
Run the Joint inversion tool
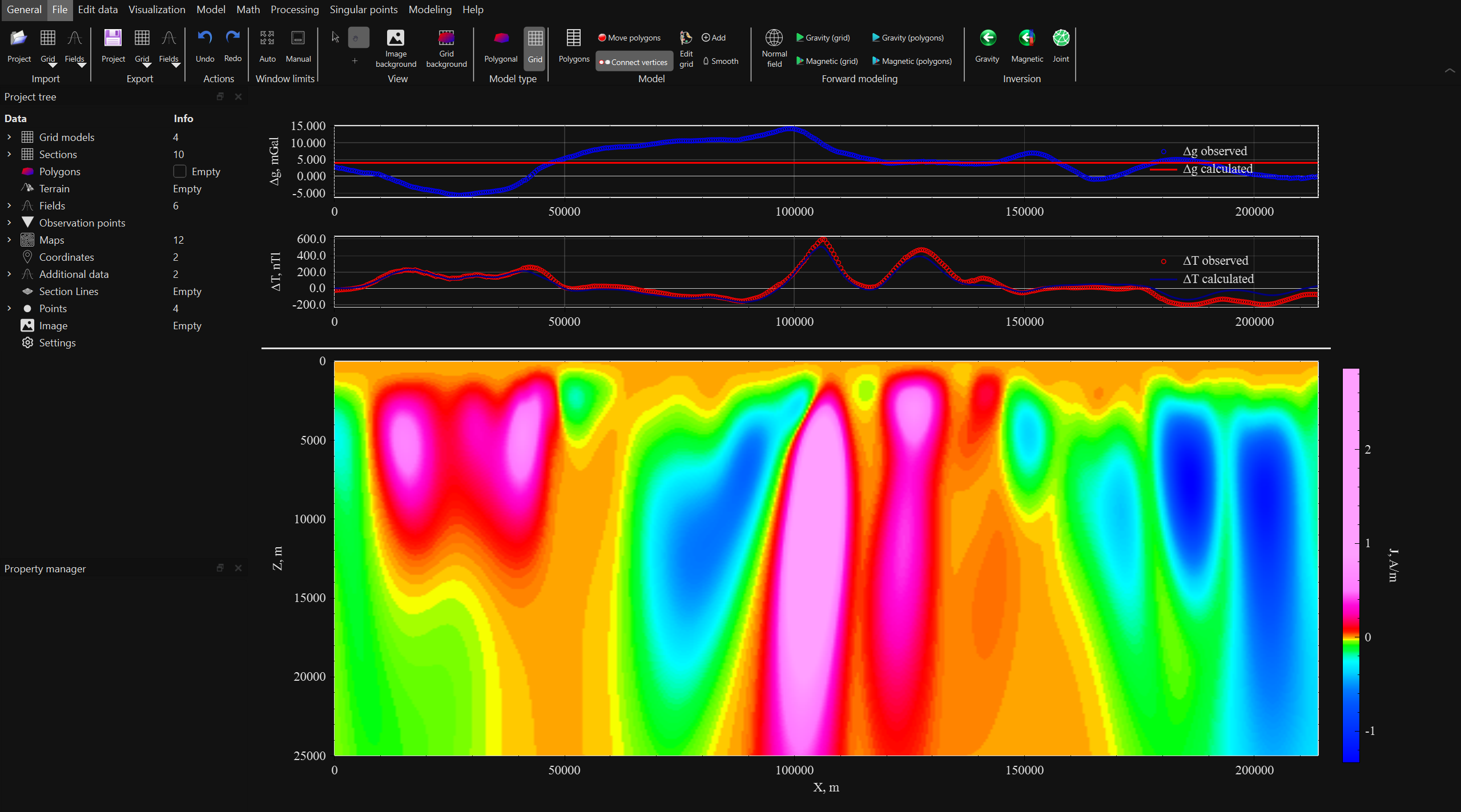(1061, 46)
